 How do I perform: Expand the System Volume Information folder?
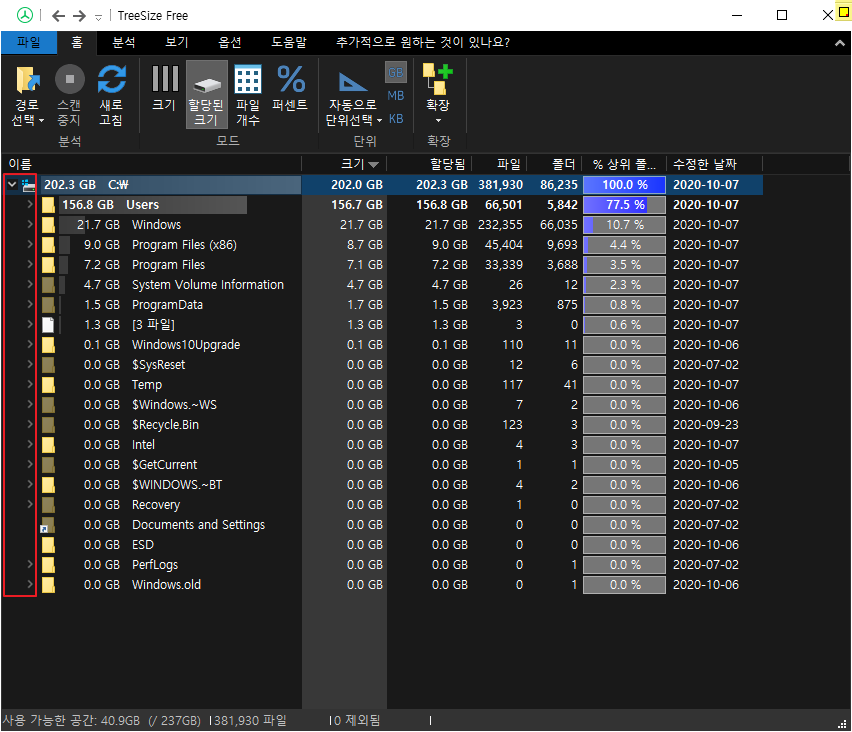point(30,284)
